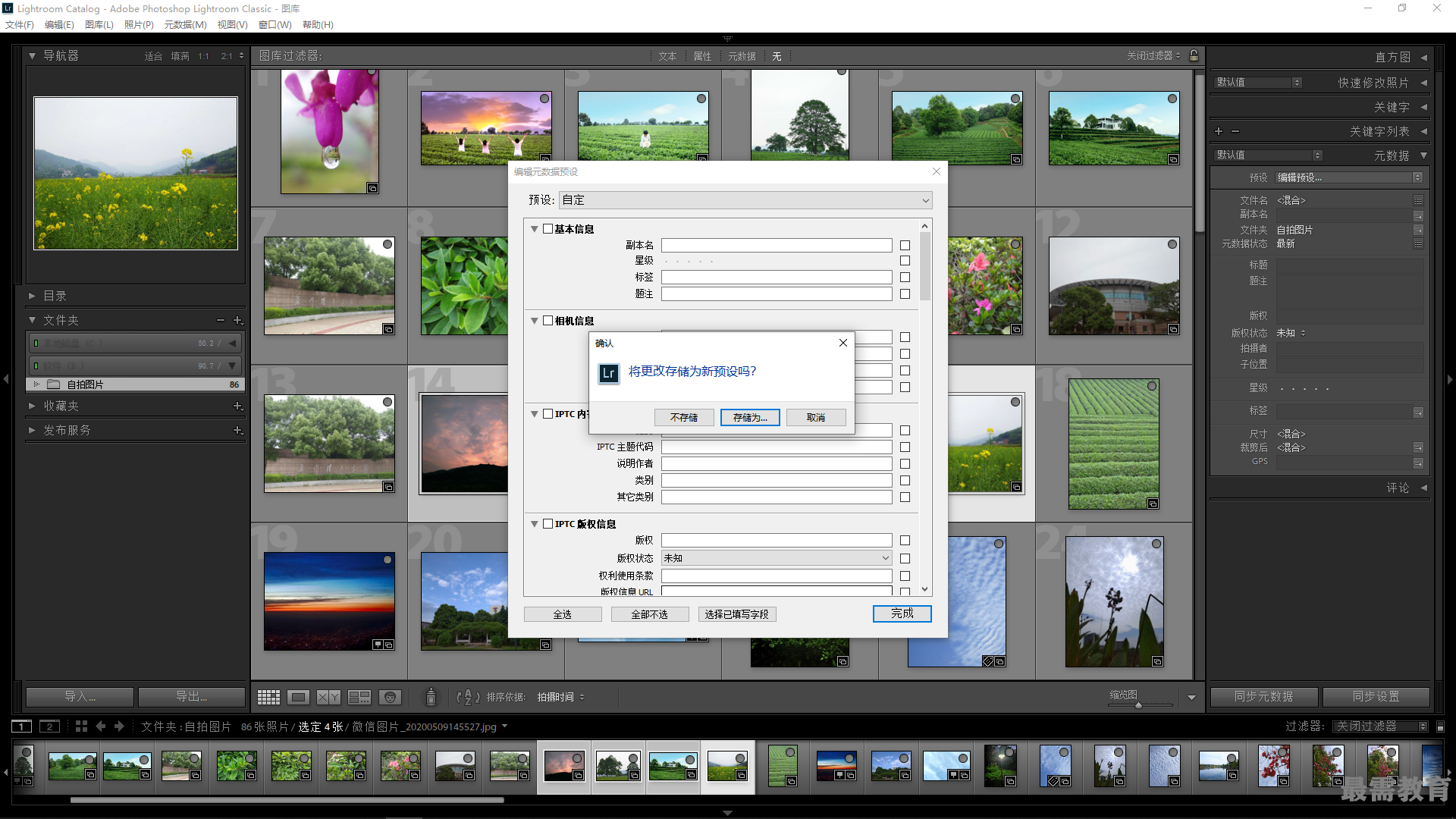Collapse the right panel with edge arrow
This screenshot has height=819, width=1456.
[1450, 378]
